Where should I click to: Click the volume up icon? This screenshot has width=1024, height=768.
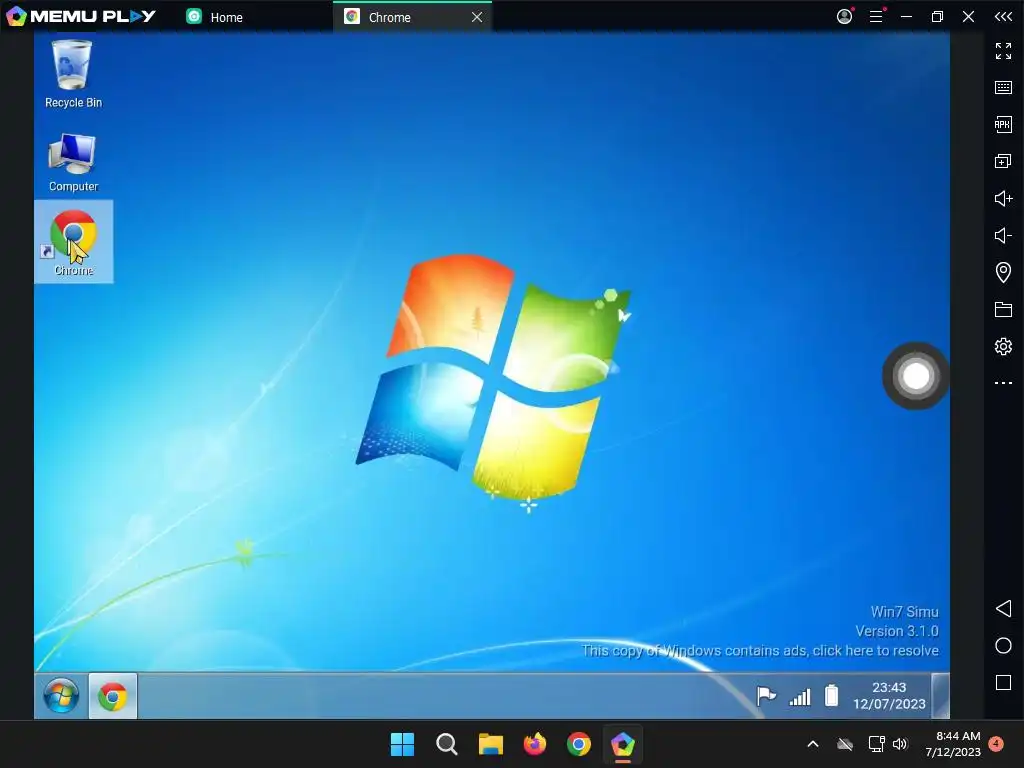click(1003, 198)
